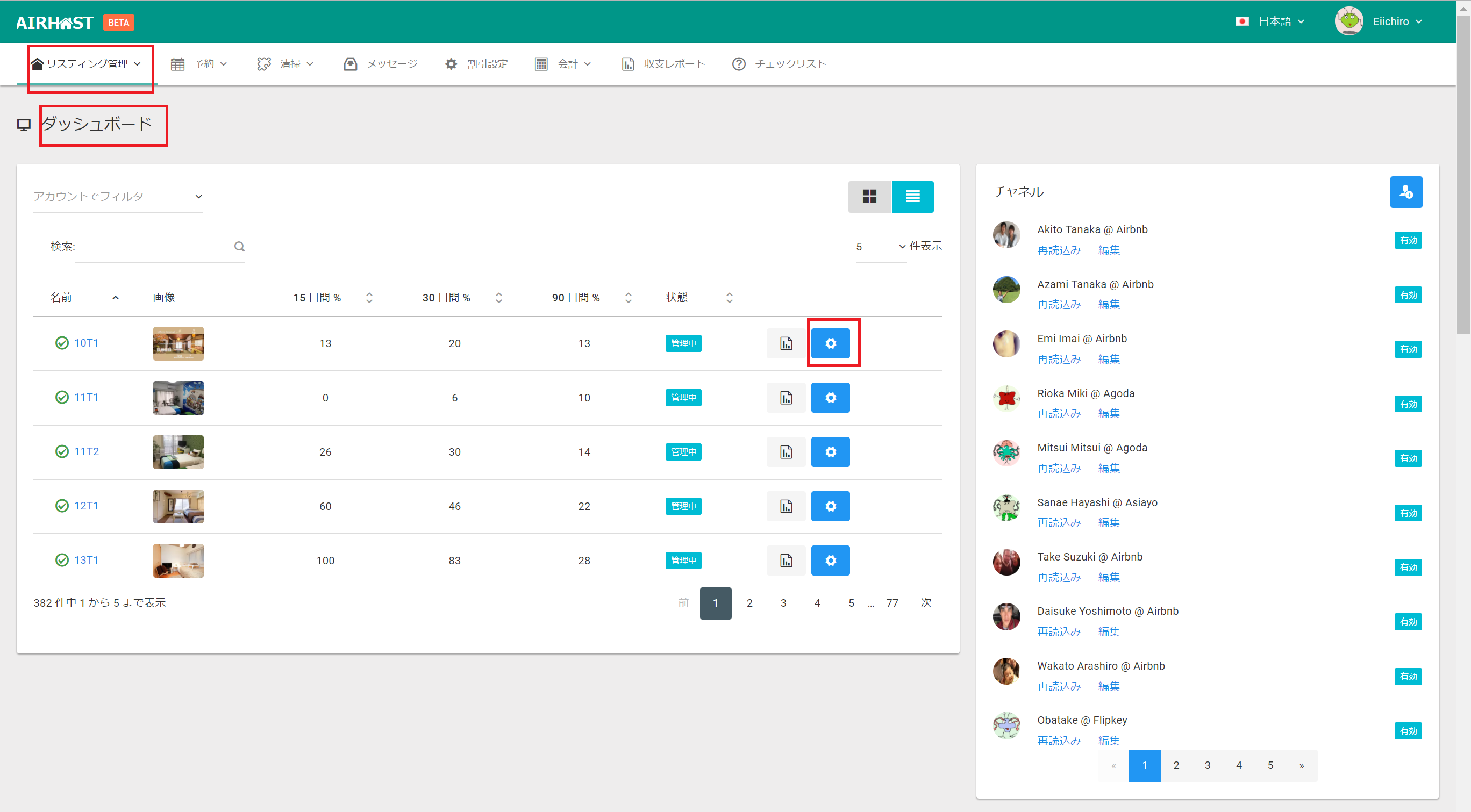Click Eiichiro user avatar
The height and width of the screenshot is (812, 1471).
[x=1348, y=21]
